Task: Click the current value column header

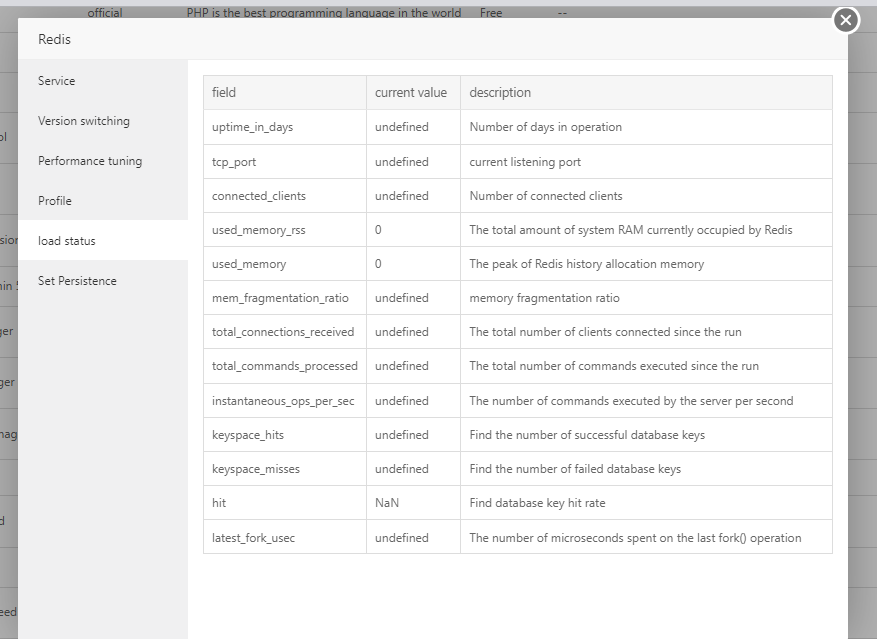Action: coord(411,93)
